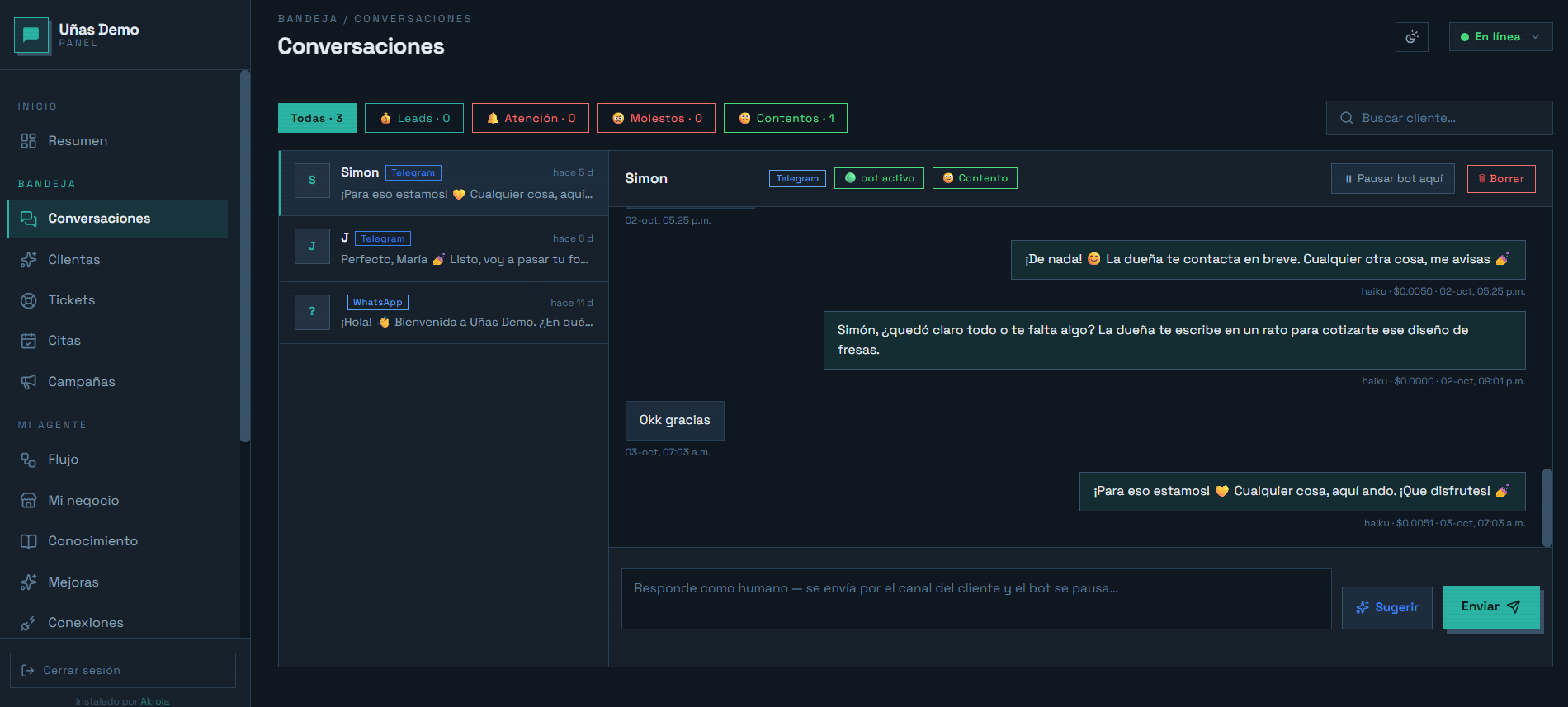This screenshot has width=1568, height=707.
Task: Click the Clientas sparkle icon
Action: pyautogui.click(x=29, y=260)
